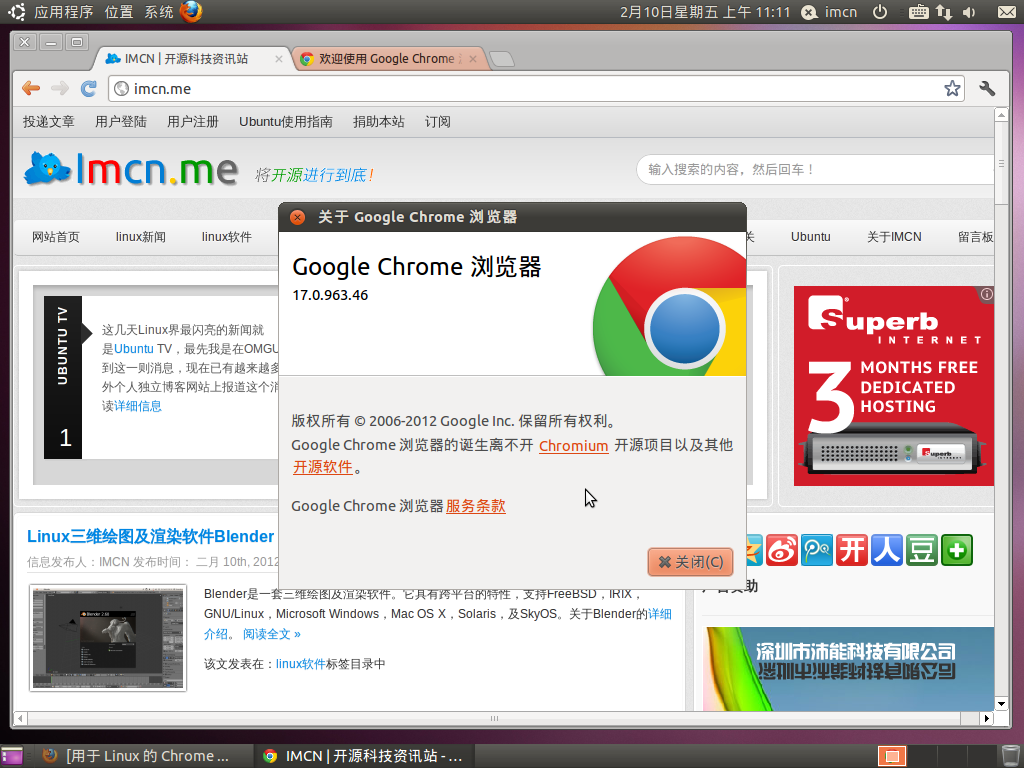
Task: Switch to the 欢迎使用 Google Chrome tab
Action: click(387, 59)
